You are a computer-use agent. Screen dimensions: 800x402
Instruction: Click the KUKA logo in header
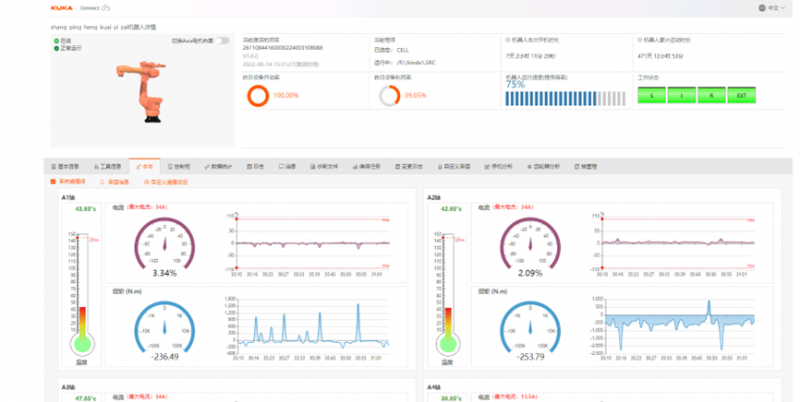pyautogui.click(x=62, y=6)
